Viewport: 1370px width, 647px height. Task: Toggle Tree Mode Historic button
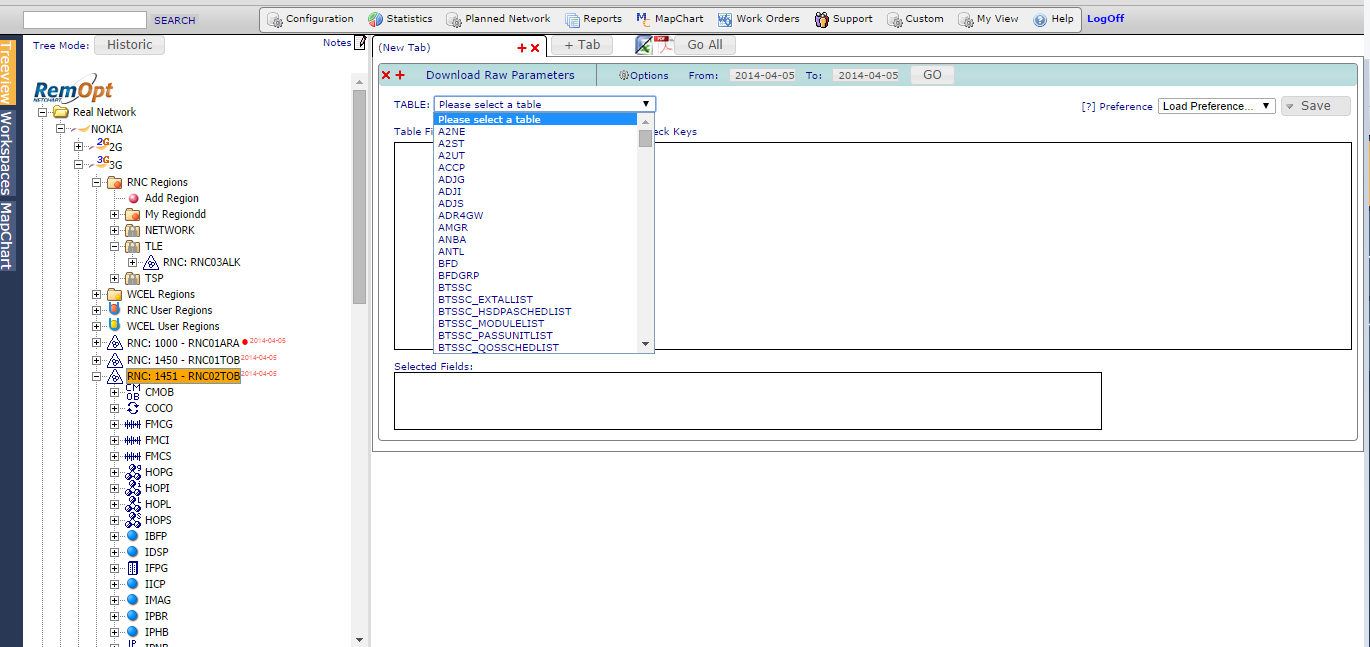(129, 45)
